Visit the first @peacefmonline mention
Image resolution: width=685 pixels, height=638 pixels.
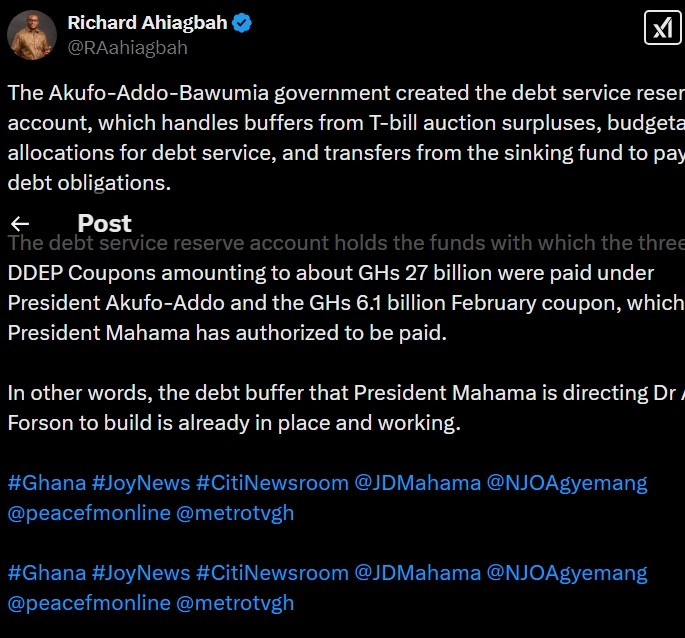88,514
